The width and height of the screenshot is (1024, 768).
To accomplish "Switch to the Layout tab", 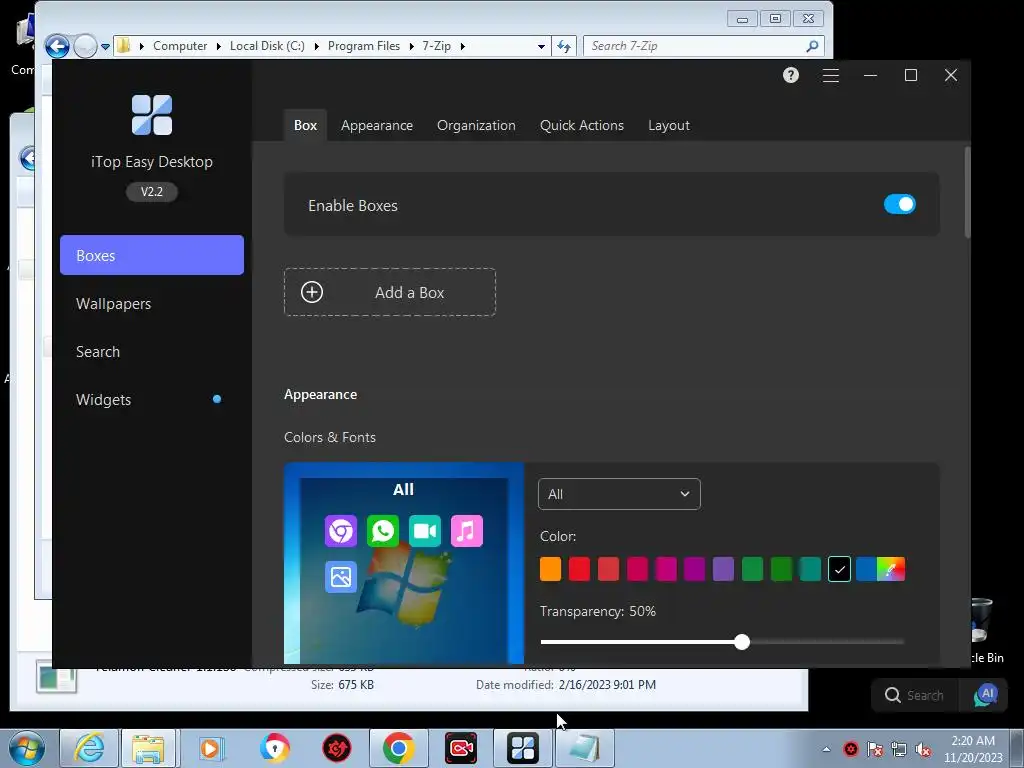I will (x=669, y=125).
